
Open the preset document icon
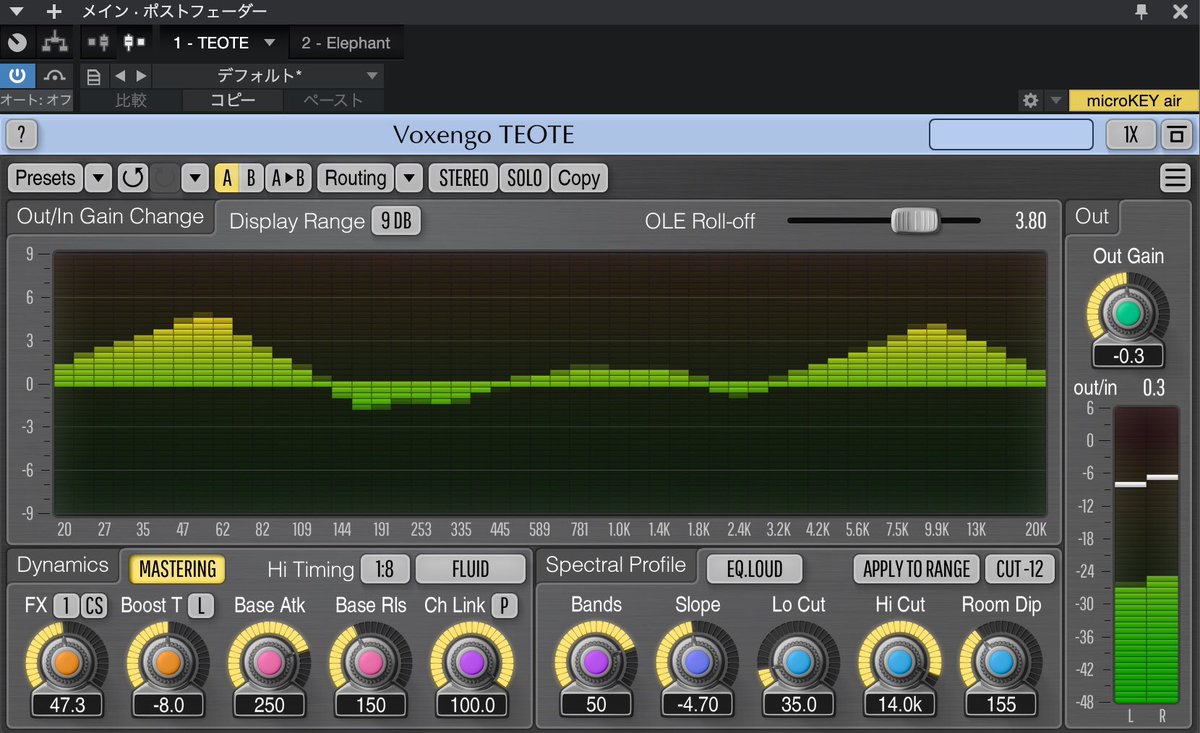pyautogui.click(x=93, y=76)
